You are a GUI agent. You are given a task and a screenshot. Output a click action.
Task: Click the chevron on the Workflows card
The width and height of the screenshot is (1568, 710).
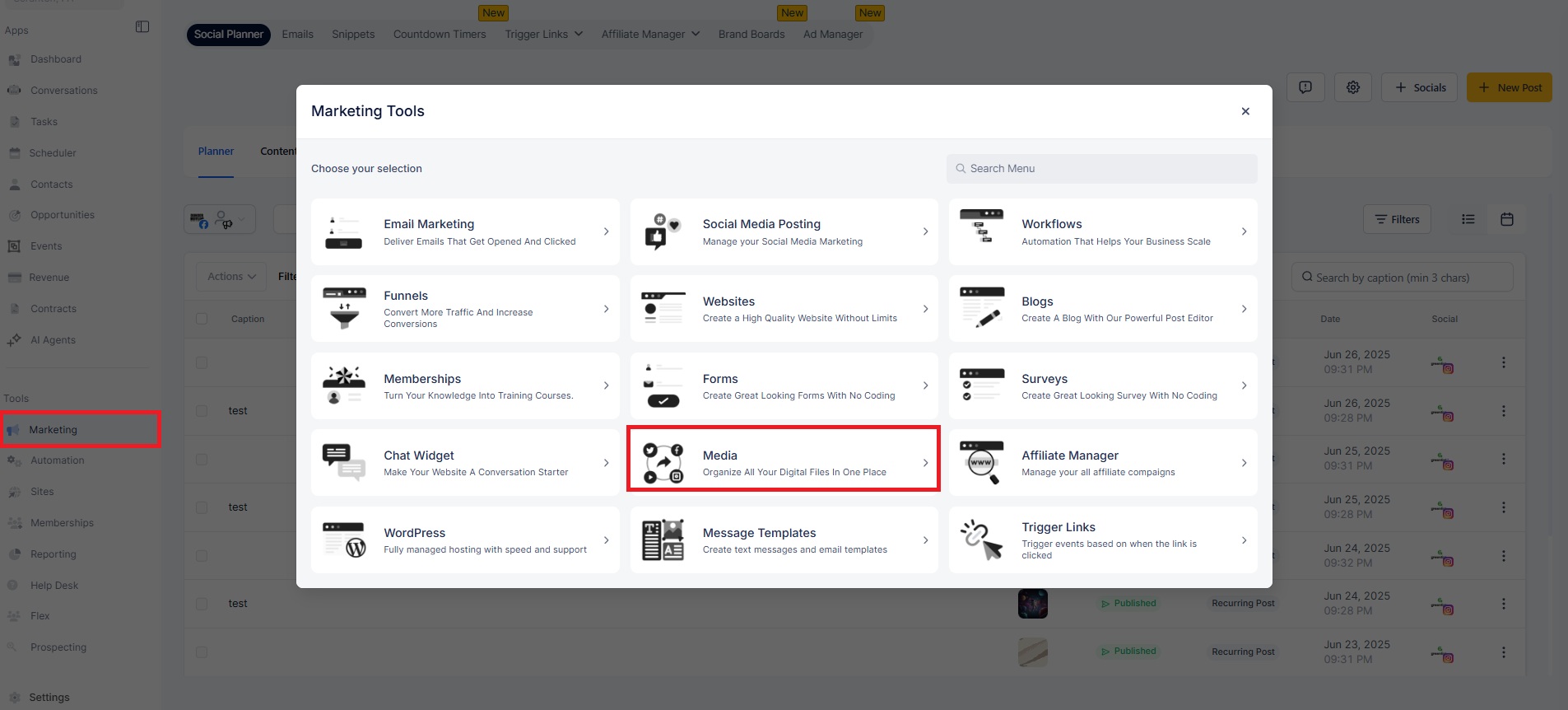tap(1244, 231)
